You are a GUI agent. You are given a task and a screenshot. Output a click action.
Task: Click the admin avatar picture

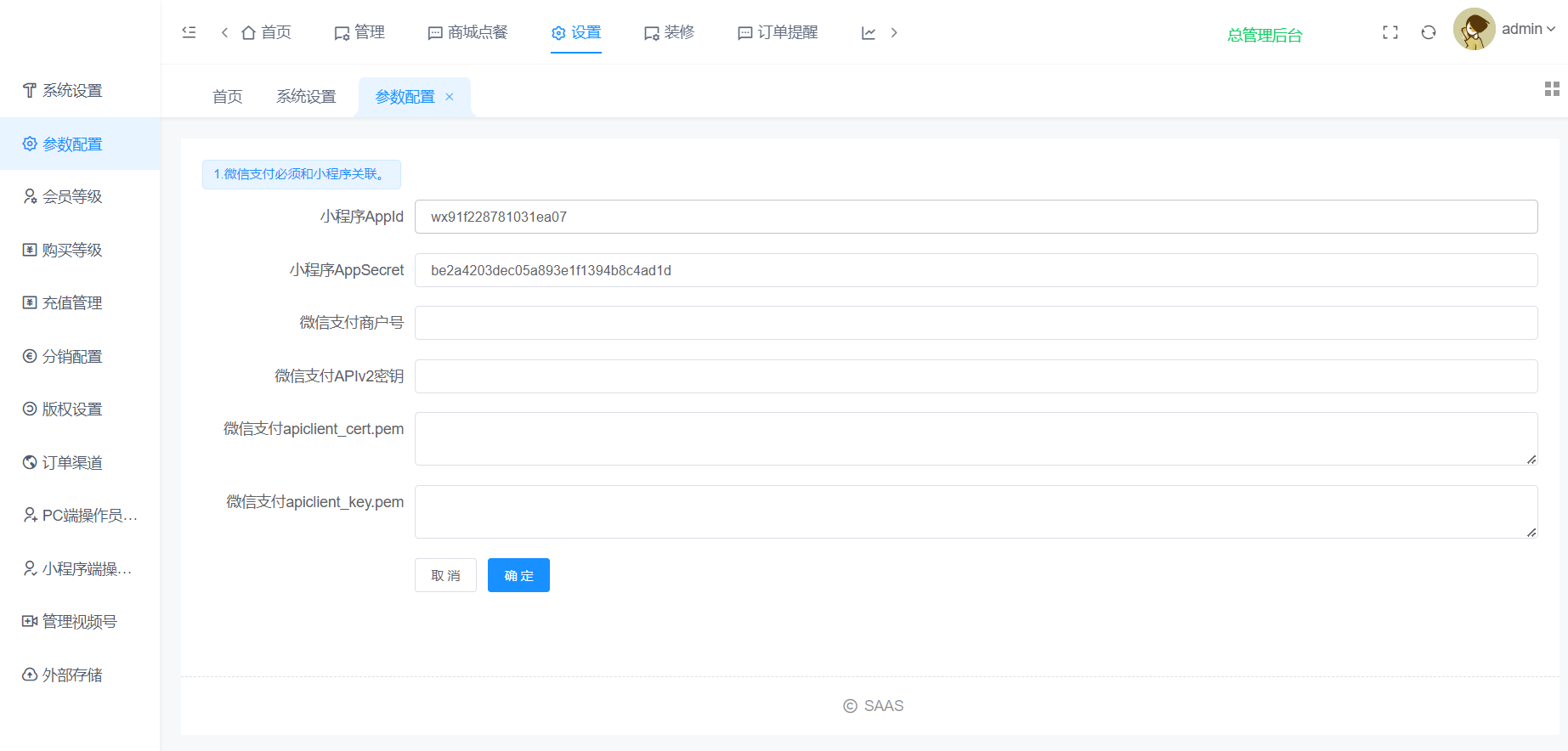click(x=1475, y=30)
